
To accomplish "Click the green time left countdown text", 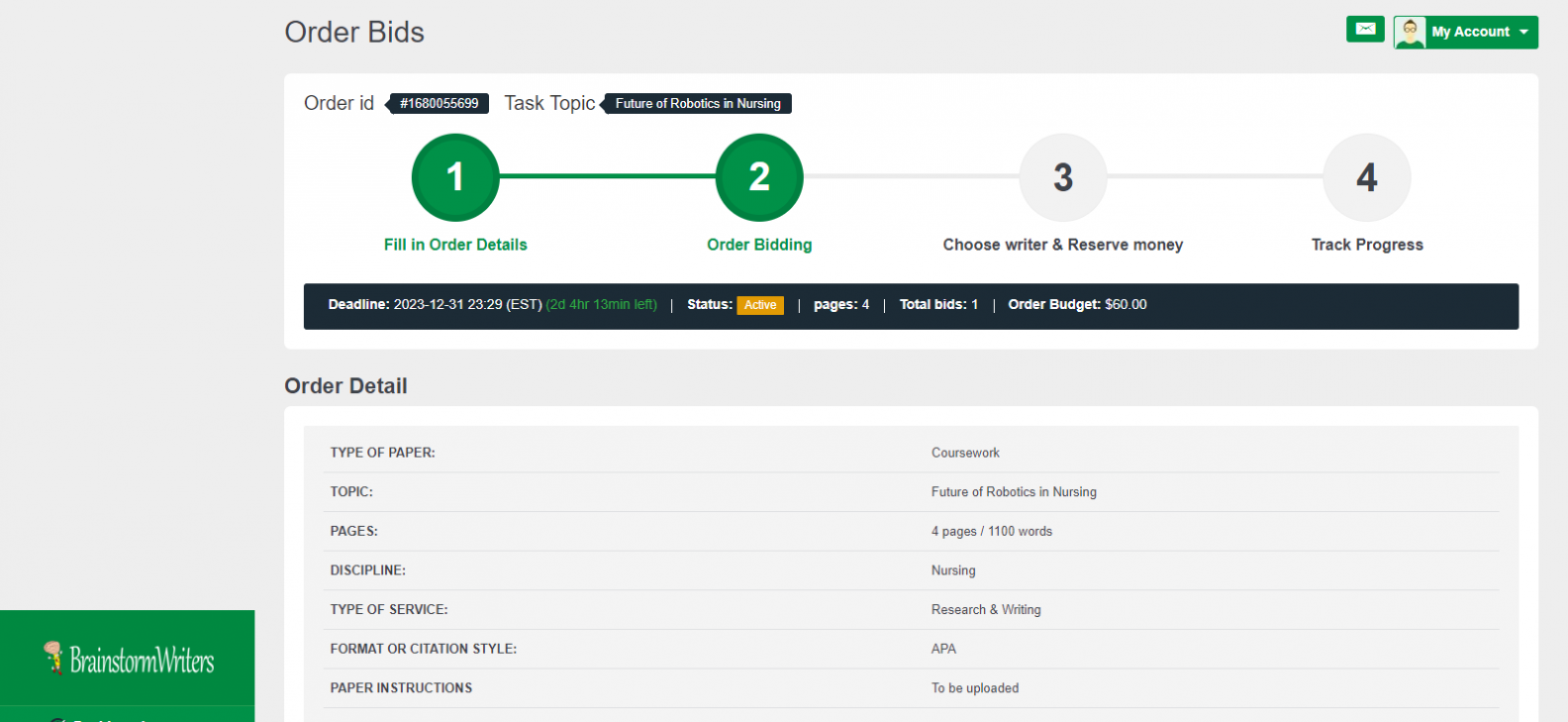I will (x=602, y=305).
